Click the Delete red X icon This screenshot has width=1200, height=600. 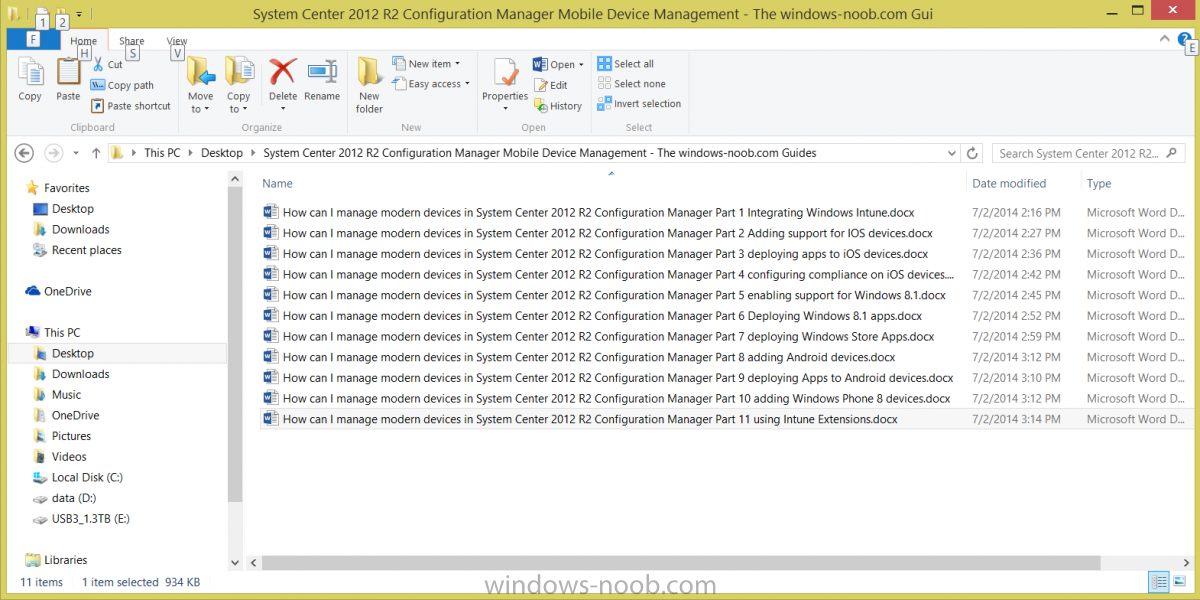(283, 72)
